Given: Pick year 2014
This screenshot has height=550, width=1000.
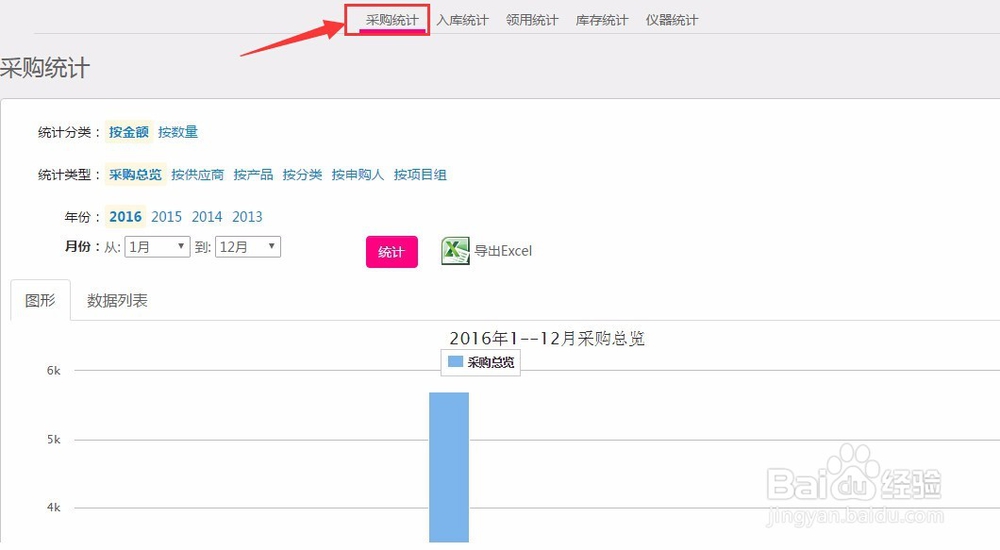Looking at the screenshot, I should coord(207,217).
